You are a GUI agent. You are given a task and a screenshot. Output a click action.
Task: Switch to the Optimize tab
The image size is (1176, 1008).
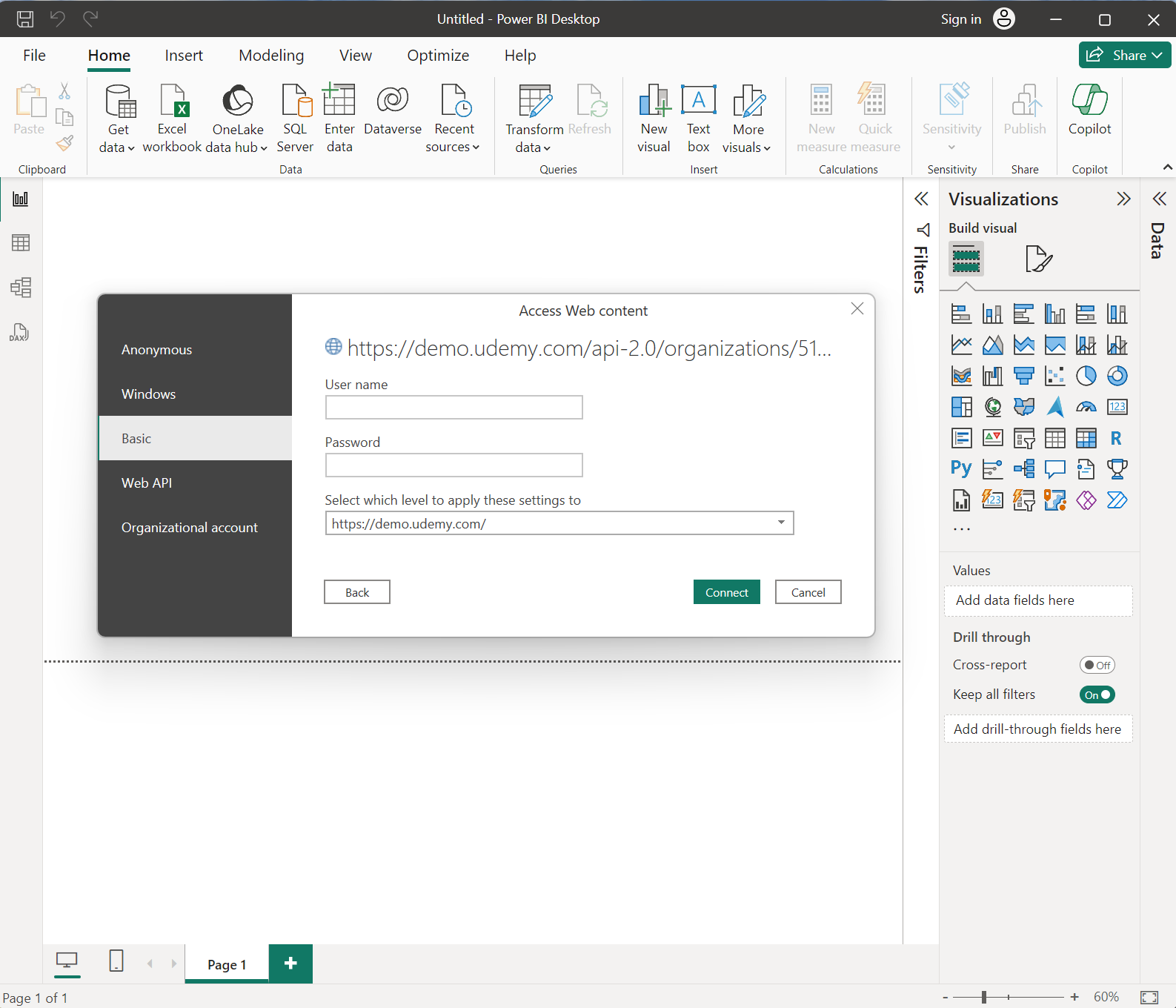[x=438, y=56]
